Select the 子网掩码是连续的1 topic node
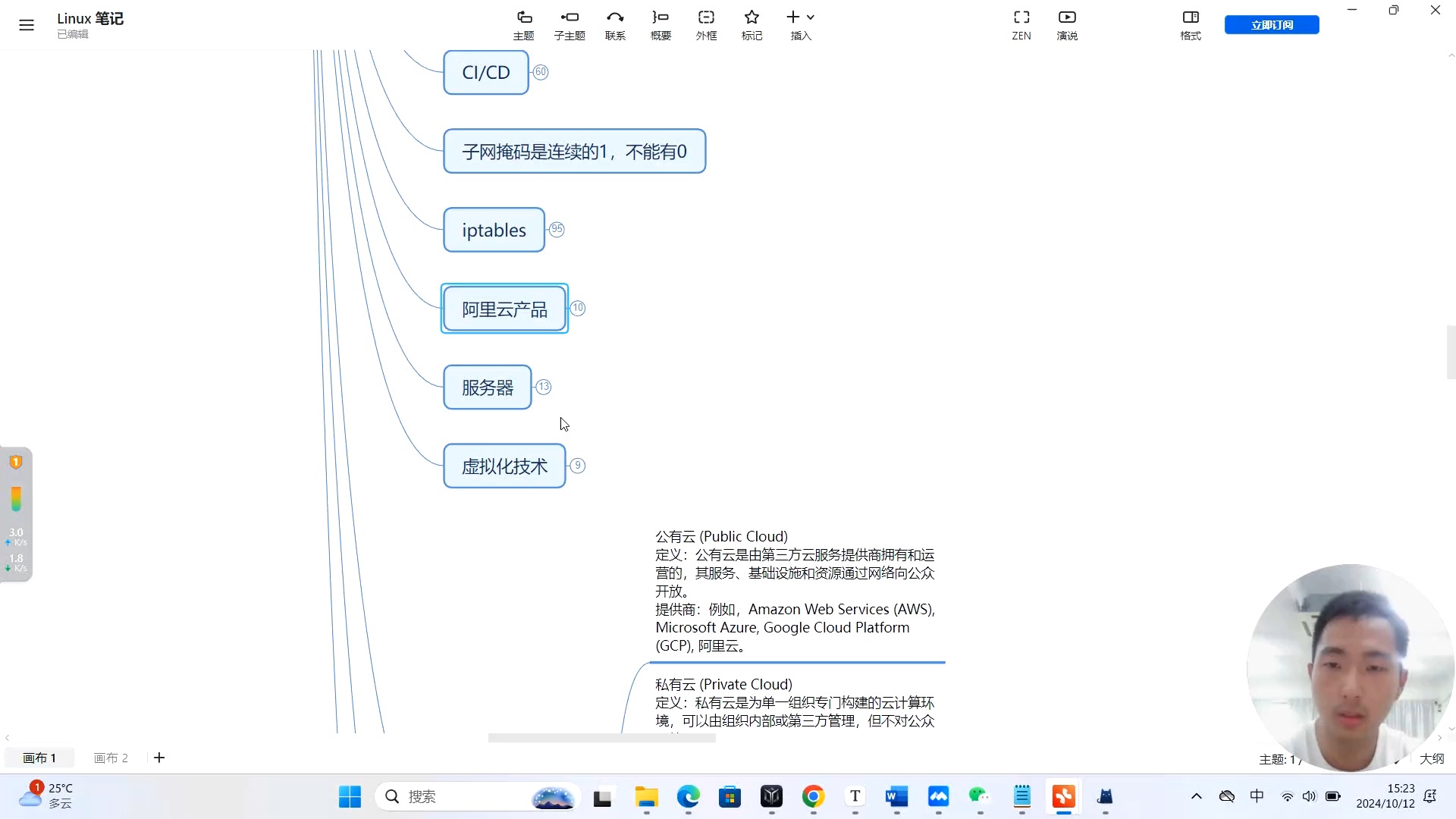The width and height of the screenshot is (1456, 819). tap(574, 152)
